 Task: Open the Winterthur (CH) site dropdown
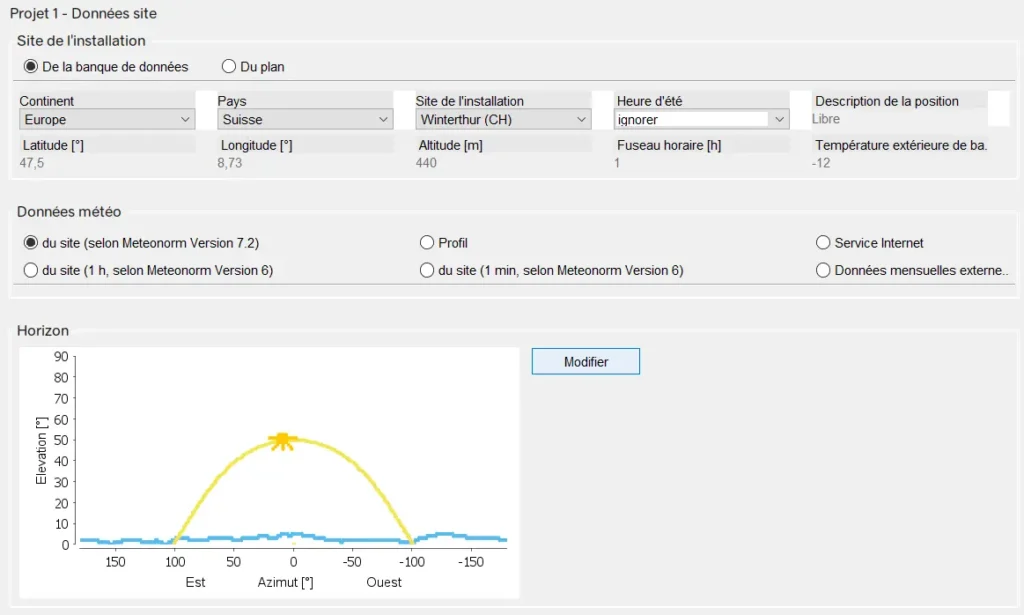click(504, 120)
